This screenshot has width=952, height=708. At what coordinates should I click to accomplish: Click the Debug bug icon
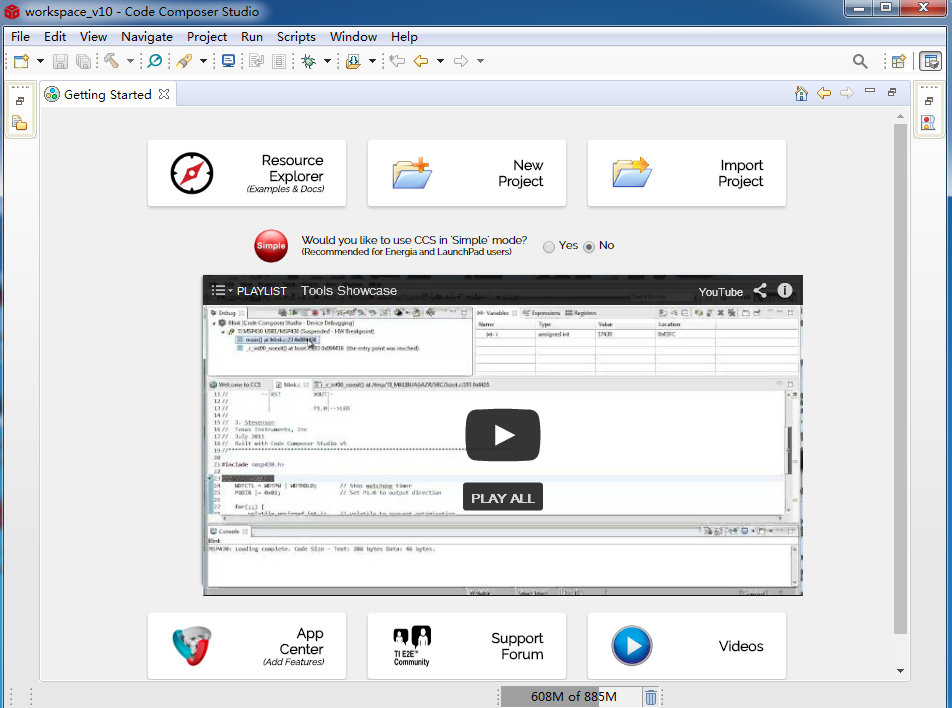(x=309, y=61)
